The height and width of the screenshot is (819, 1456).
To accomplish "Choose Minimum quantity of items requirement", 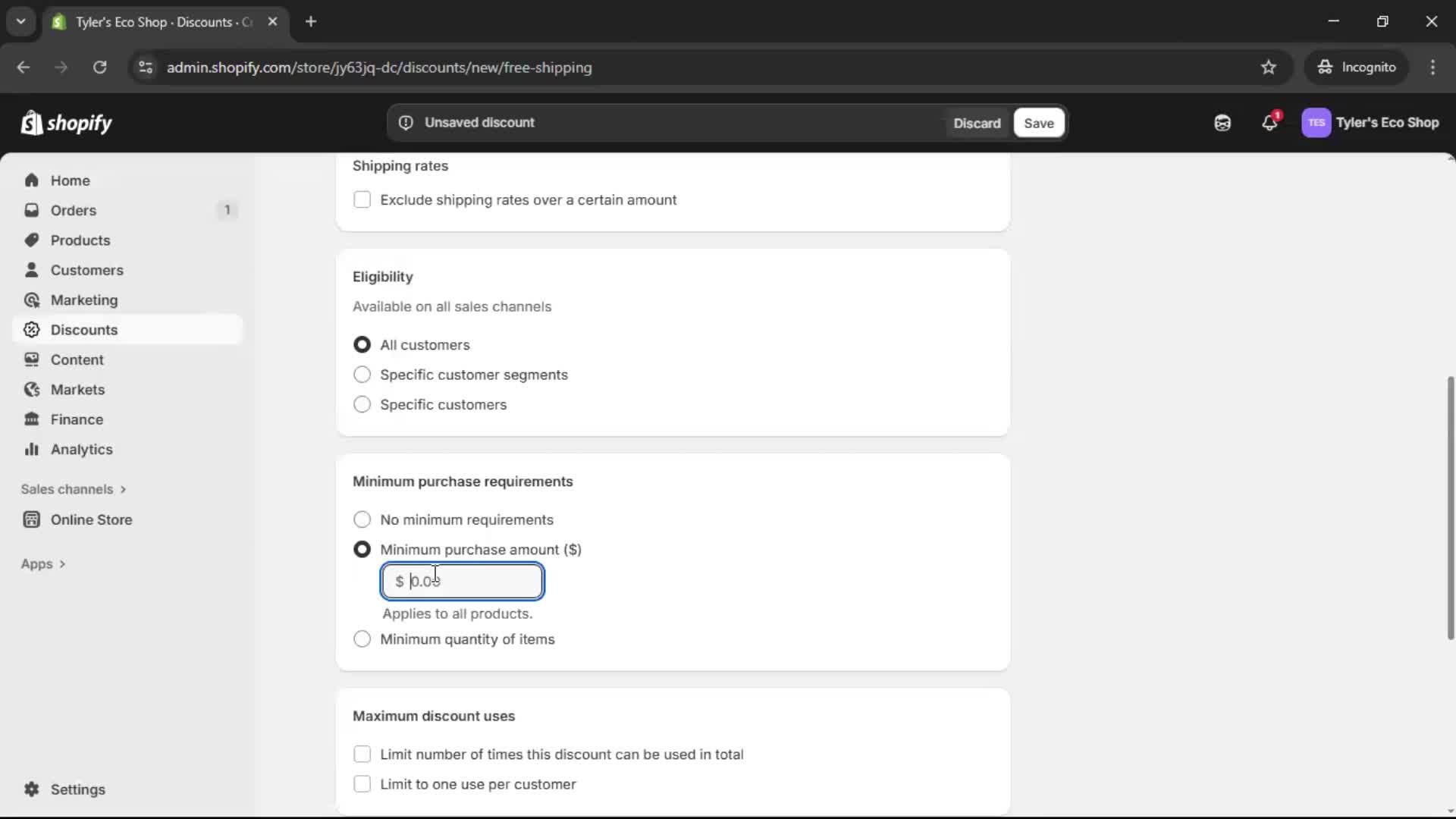I will 362,639.
